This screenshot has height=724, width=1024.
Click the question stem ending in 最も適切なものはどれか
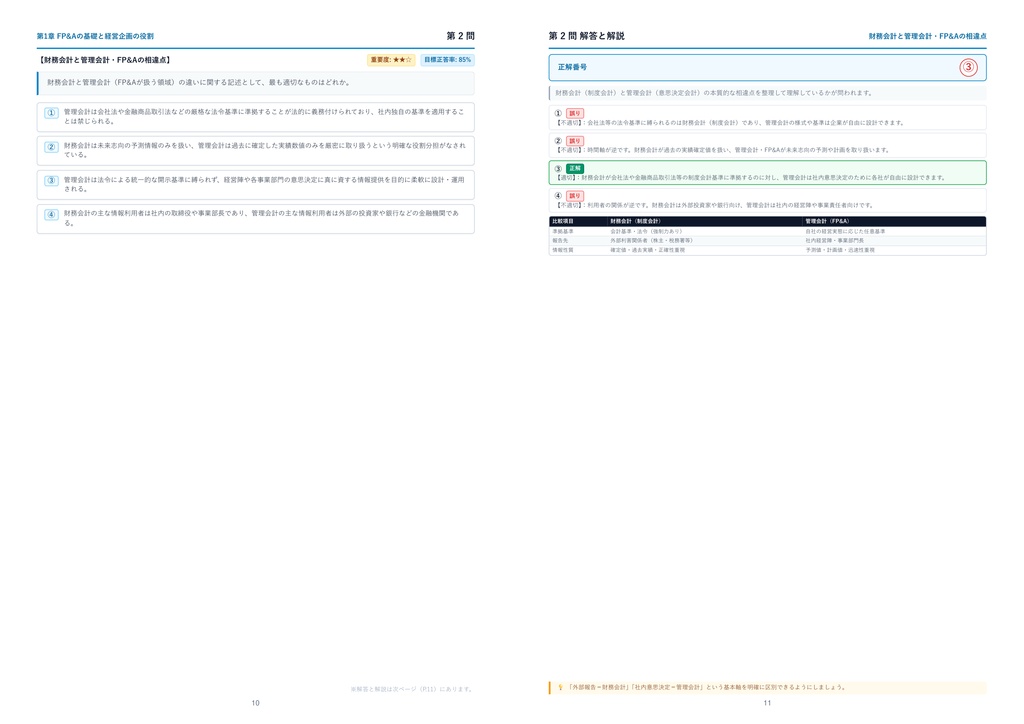click(199, 82)
